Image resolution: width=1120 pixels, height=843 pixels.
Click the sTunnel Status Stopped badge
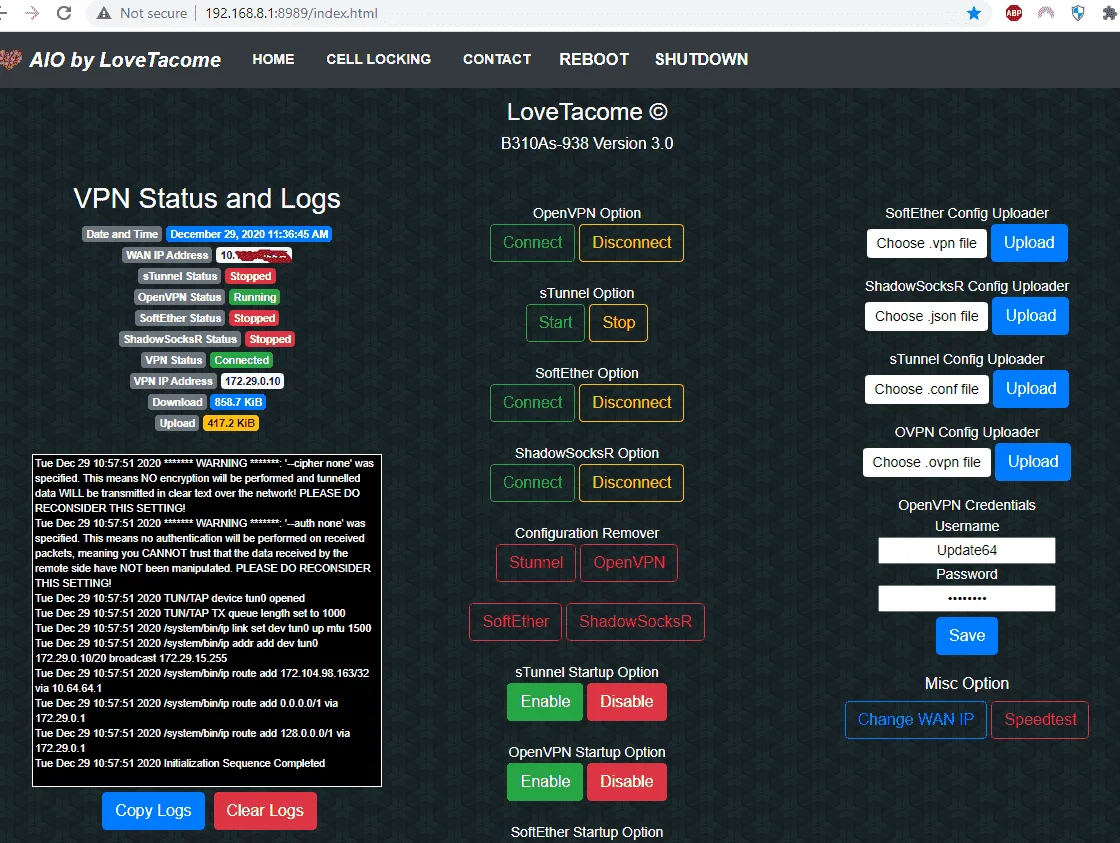[250, 276]
